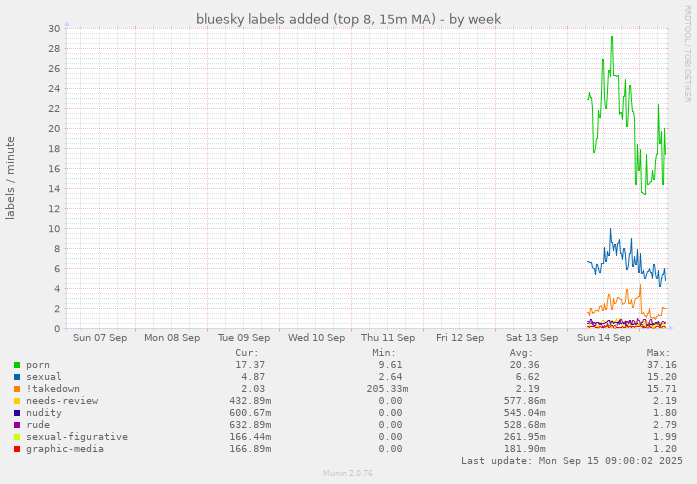Click graphic-media average value 181.90m
The image size is (697, 484).
click(x=525, y=449)
